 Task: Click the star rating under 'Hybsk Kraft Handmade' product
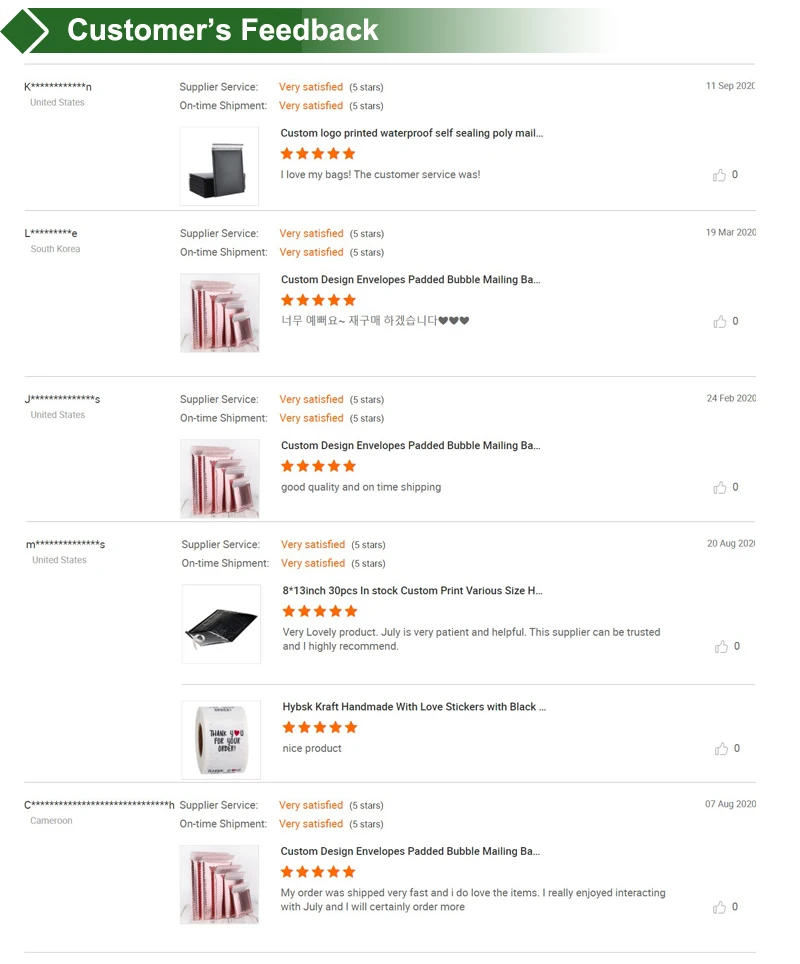click(x=319, y=727)
